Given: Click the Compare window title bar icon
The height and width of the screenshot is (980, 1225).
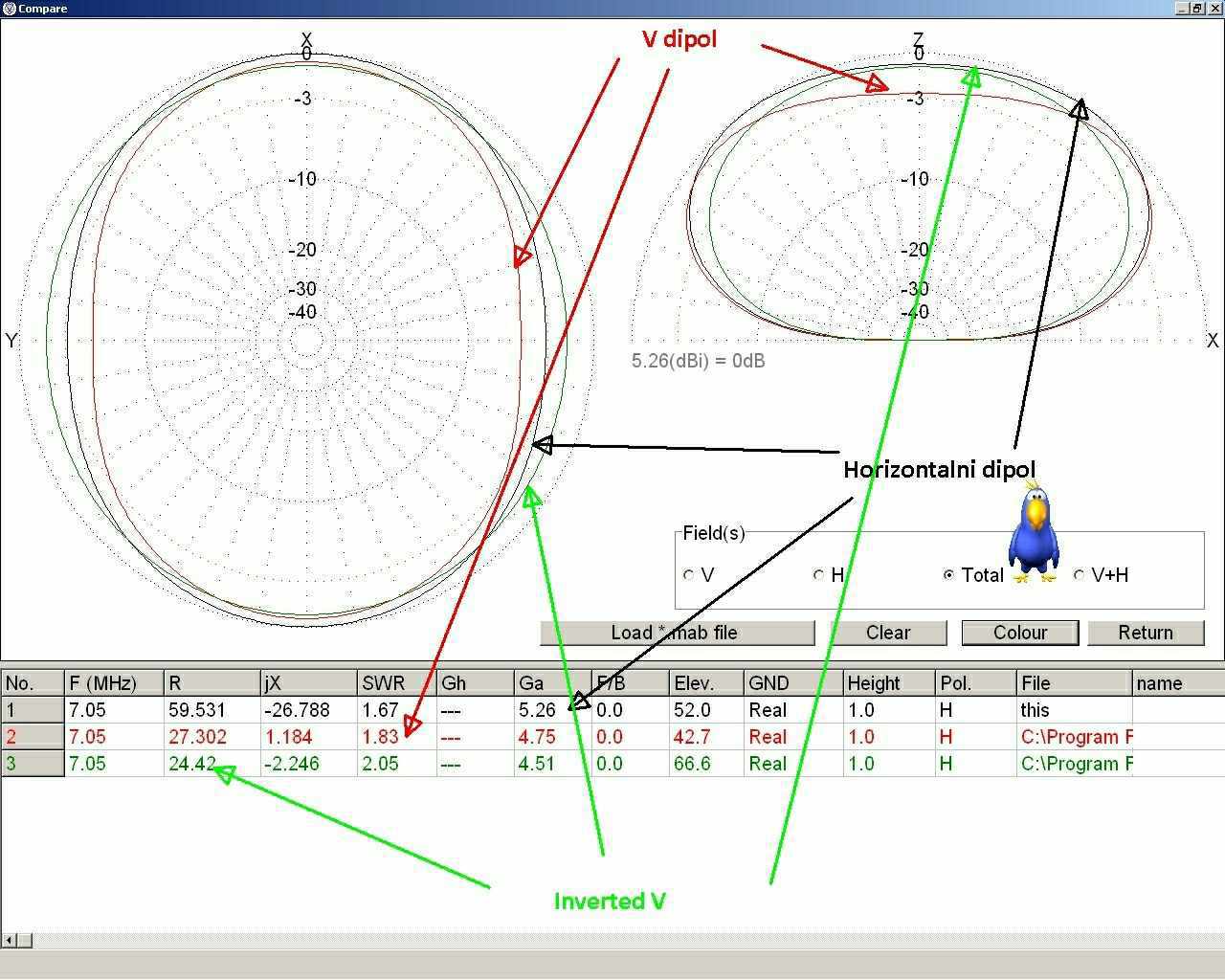Looking at the screenshot, I should click(10, 9).
